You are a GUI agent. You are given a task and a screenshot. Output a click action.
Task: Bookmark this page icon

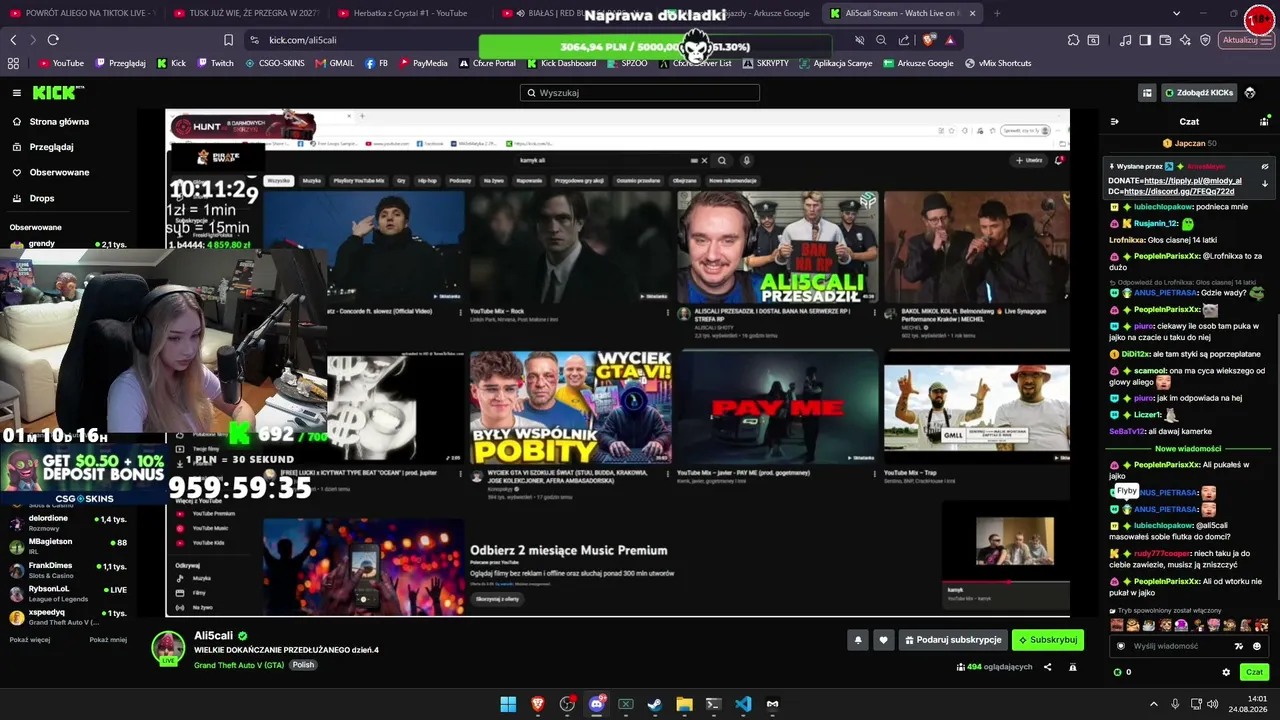[228, 40]
